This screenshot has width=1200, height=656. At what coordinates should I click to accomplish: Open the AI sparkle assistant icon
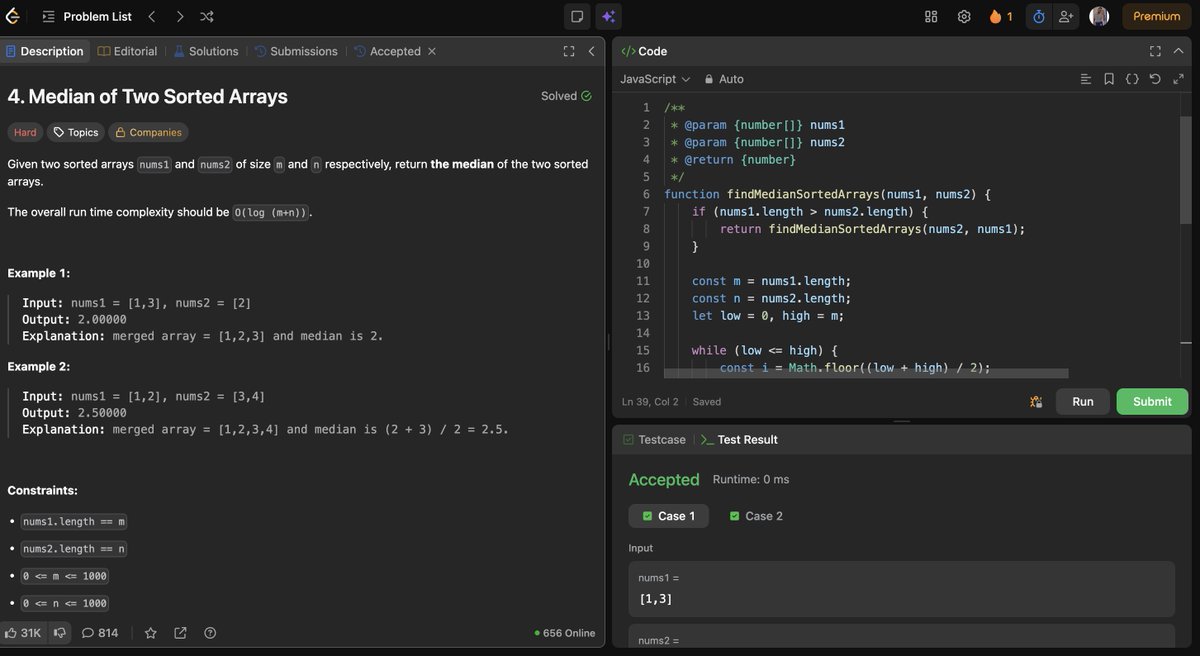pos(608,16)
